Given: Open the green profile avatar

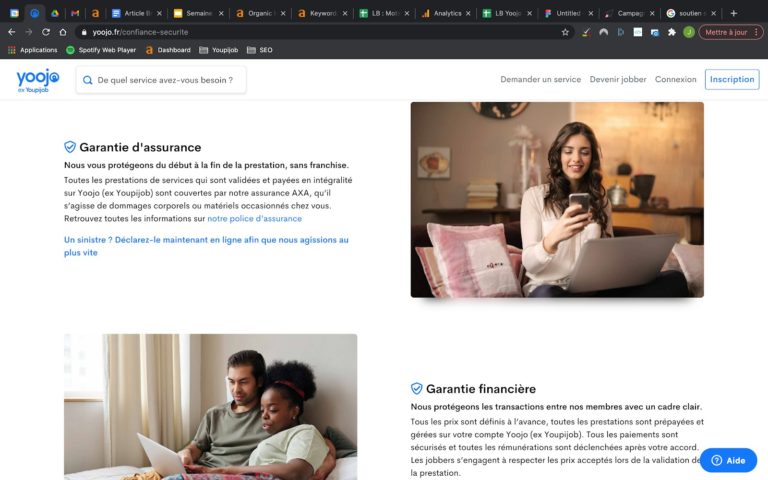Looking at the screenshot, I should click(x=689, y=32).
